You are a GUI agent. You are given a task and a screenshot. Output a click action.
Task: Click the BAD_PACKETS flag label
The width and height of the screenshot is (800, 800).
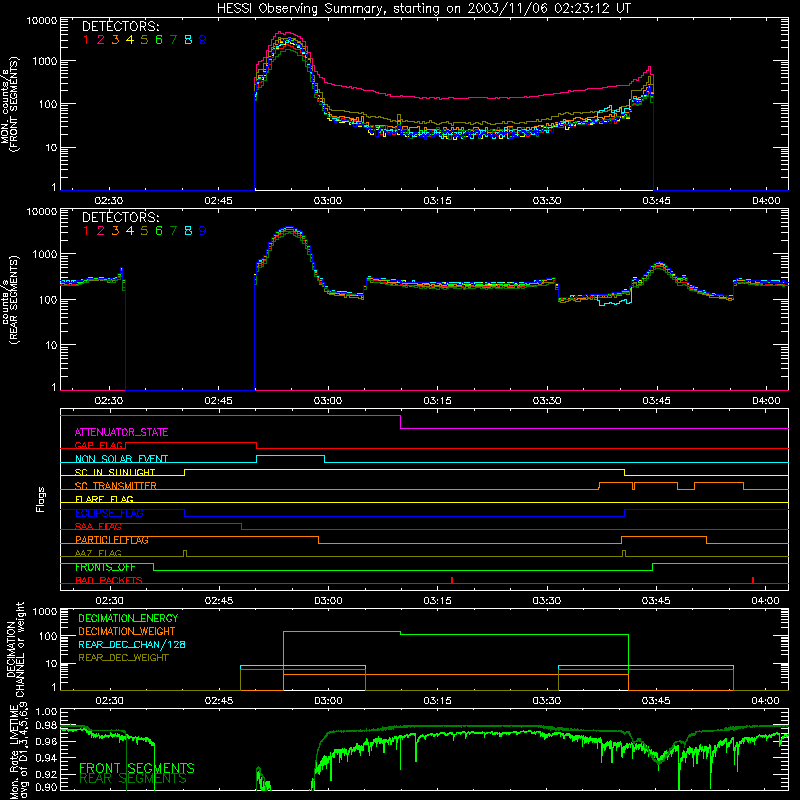109,580
